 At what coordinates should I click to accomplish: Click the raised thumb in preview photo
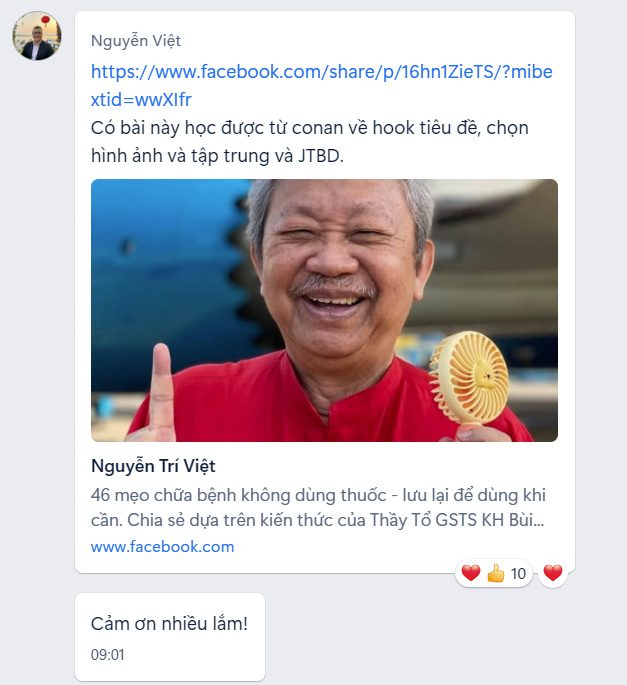[x=161, y=391]
